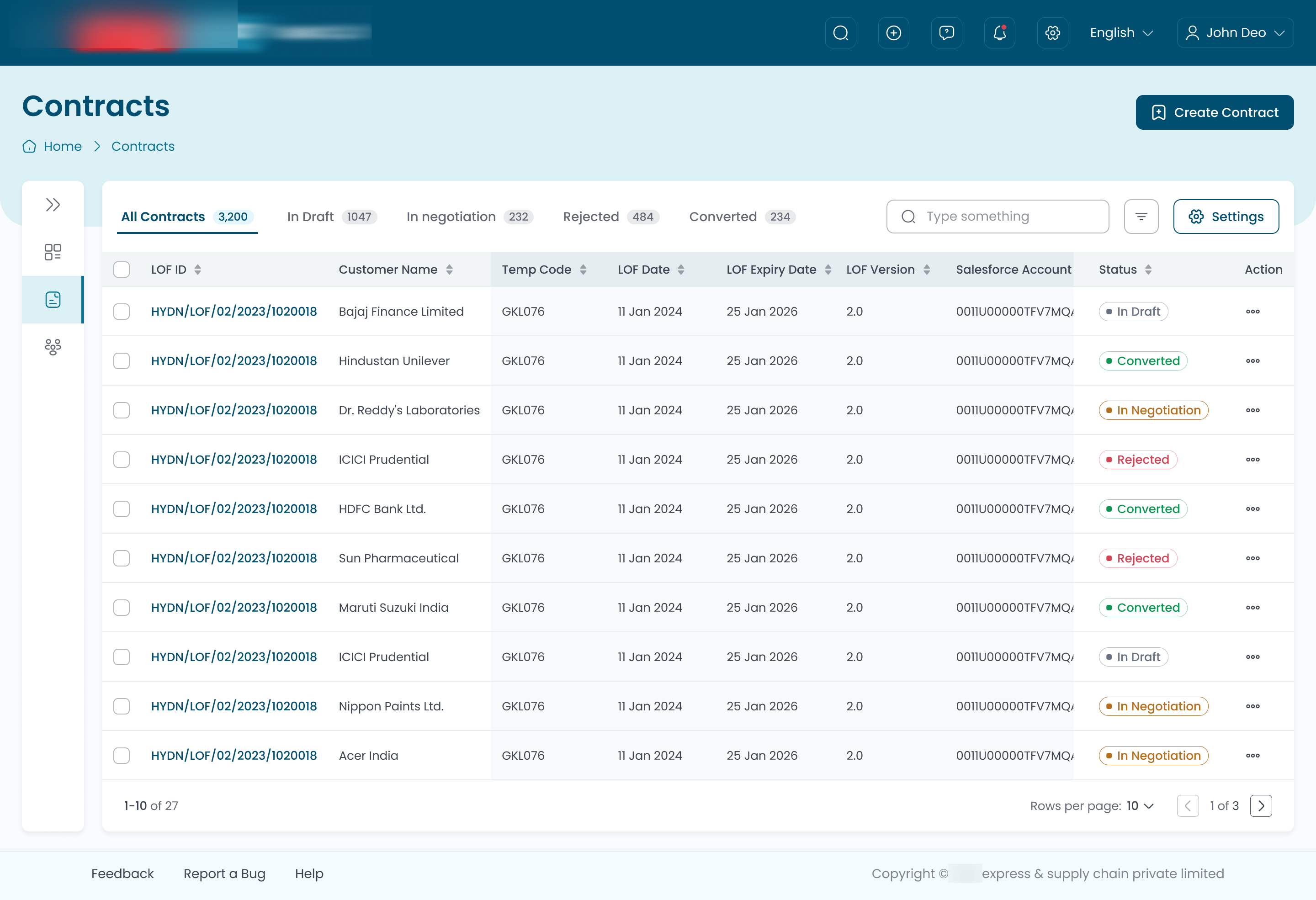
Task: Click the home icon in breadcrumb
Action: click(29, 146)
